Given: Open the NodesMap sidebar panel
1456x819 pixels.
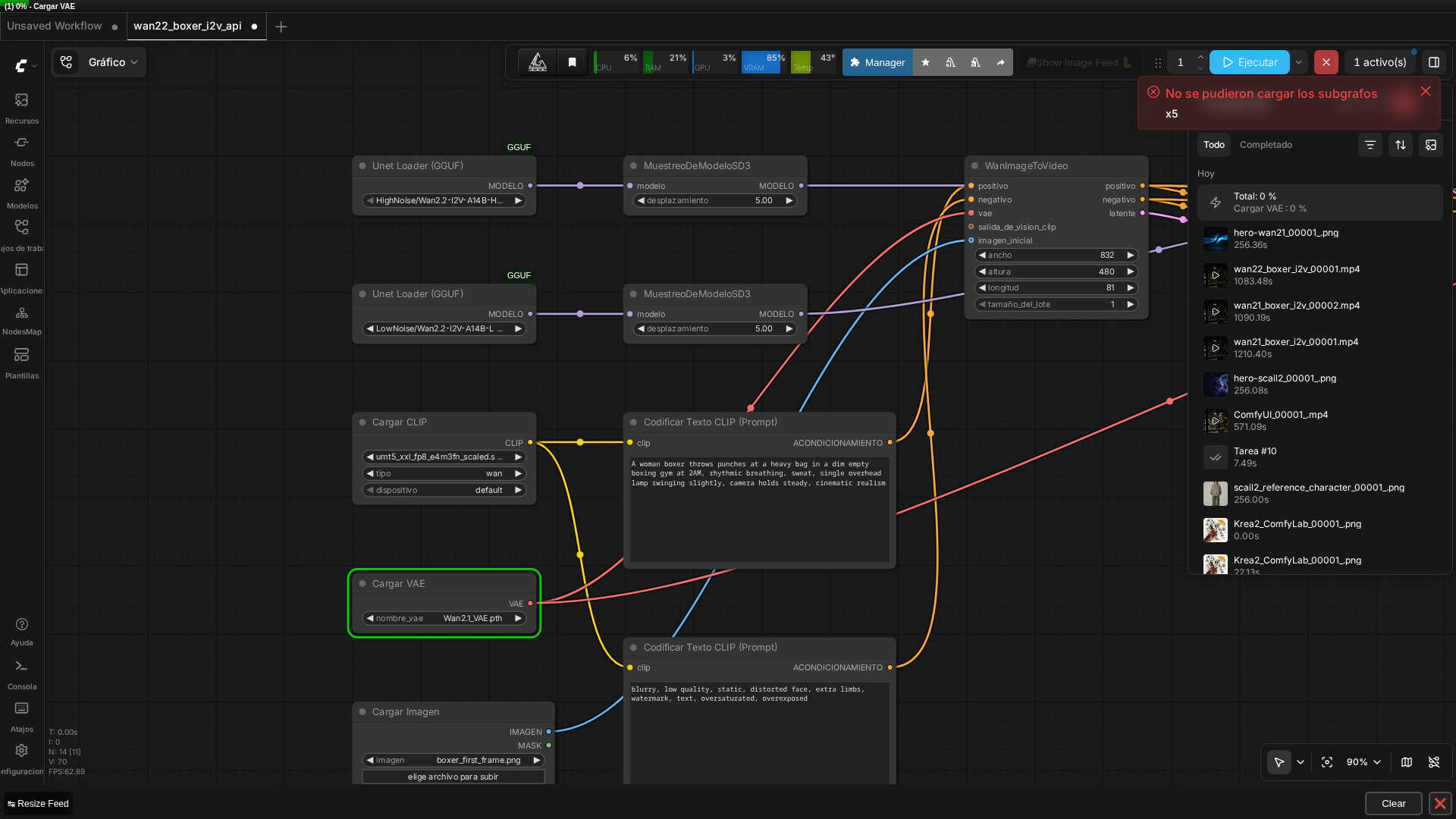Looking at the screenshot, I should coord(21,320).
